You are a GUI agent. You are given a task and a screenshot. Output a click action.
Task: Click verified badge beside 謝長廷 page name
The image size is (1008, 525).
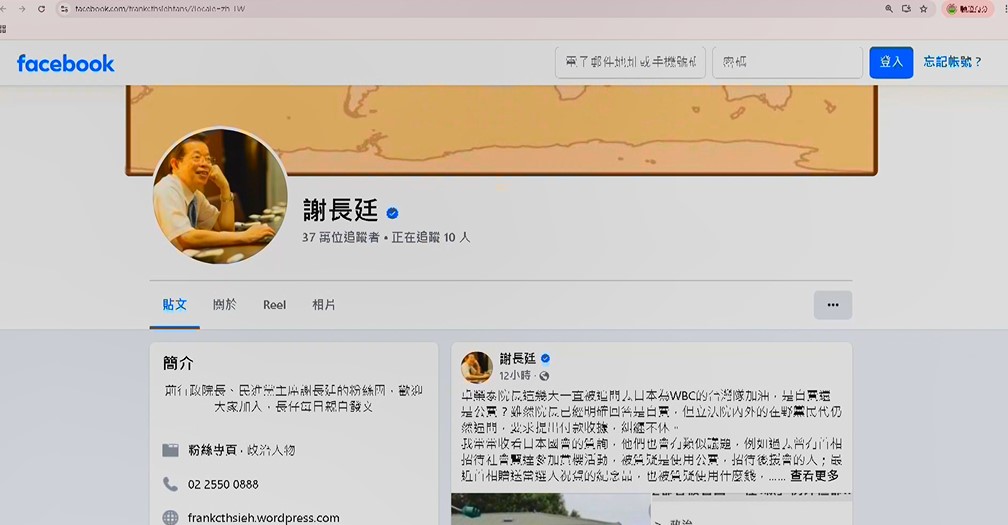[392, 213]
